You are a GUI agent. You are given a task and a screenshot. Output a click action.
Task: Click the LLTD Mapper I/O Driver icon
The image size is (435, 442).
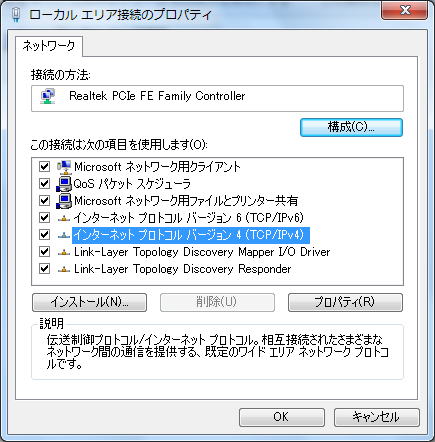point(64,252)
